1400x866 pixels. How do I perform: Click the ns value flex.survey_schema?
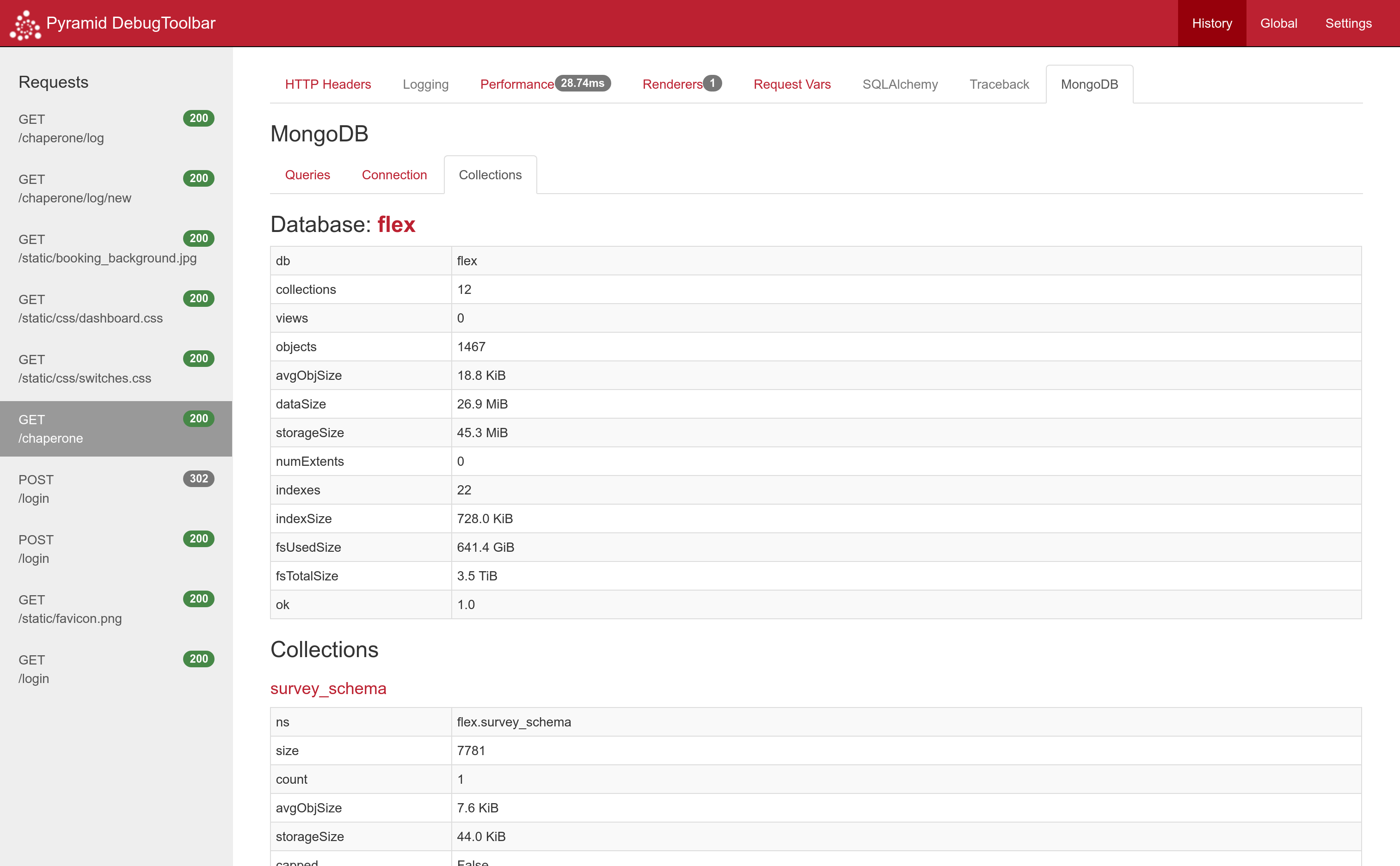pos(514,722)
